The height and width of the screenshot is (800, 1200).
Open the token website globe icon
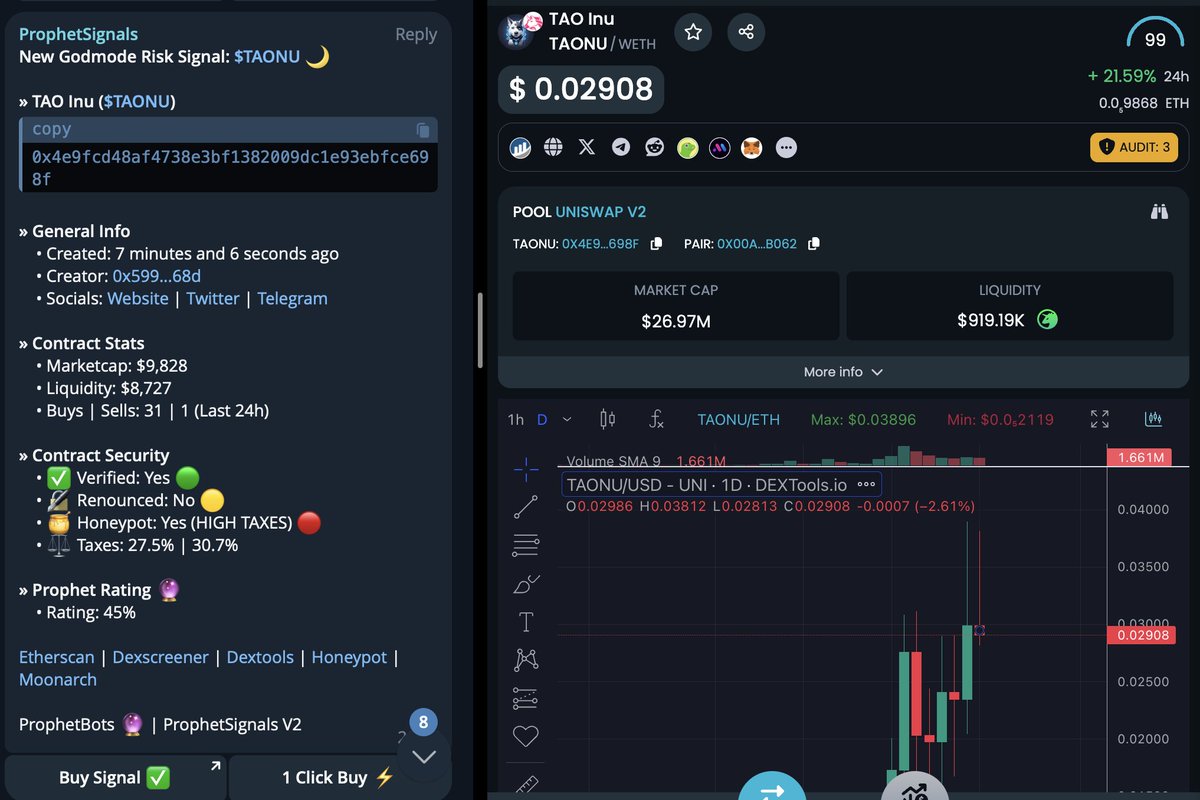click(x=553, y=147)
